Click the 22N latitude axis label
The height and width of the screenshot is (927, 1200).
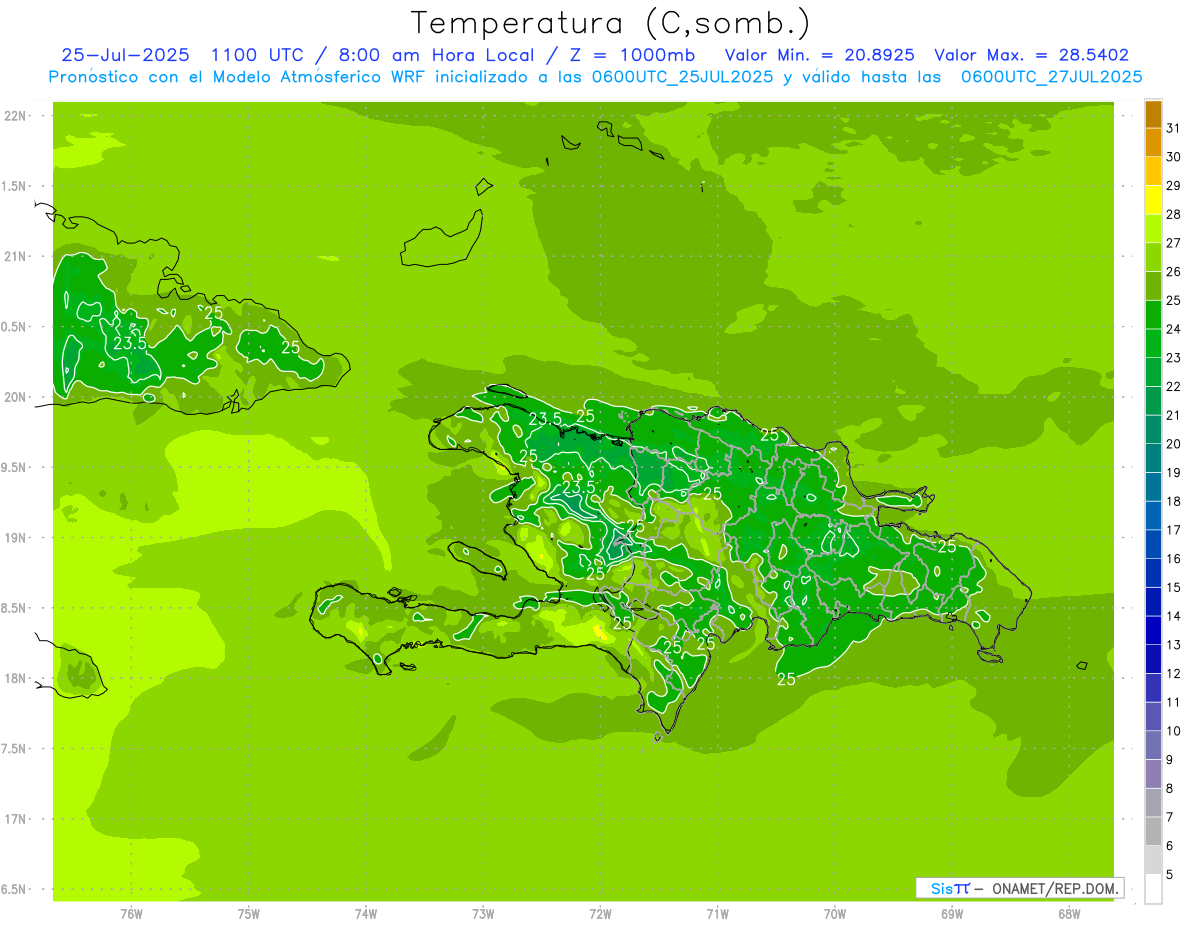pyautogui.click(x=15, y=116)
